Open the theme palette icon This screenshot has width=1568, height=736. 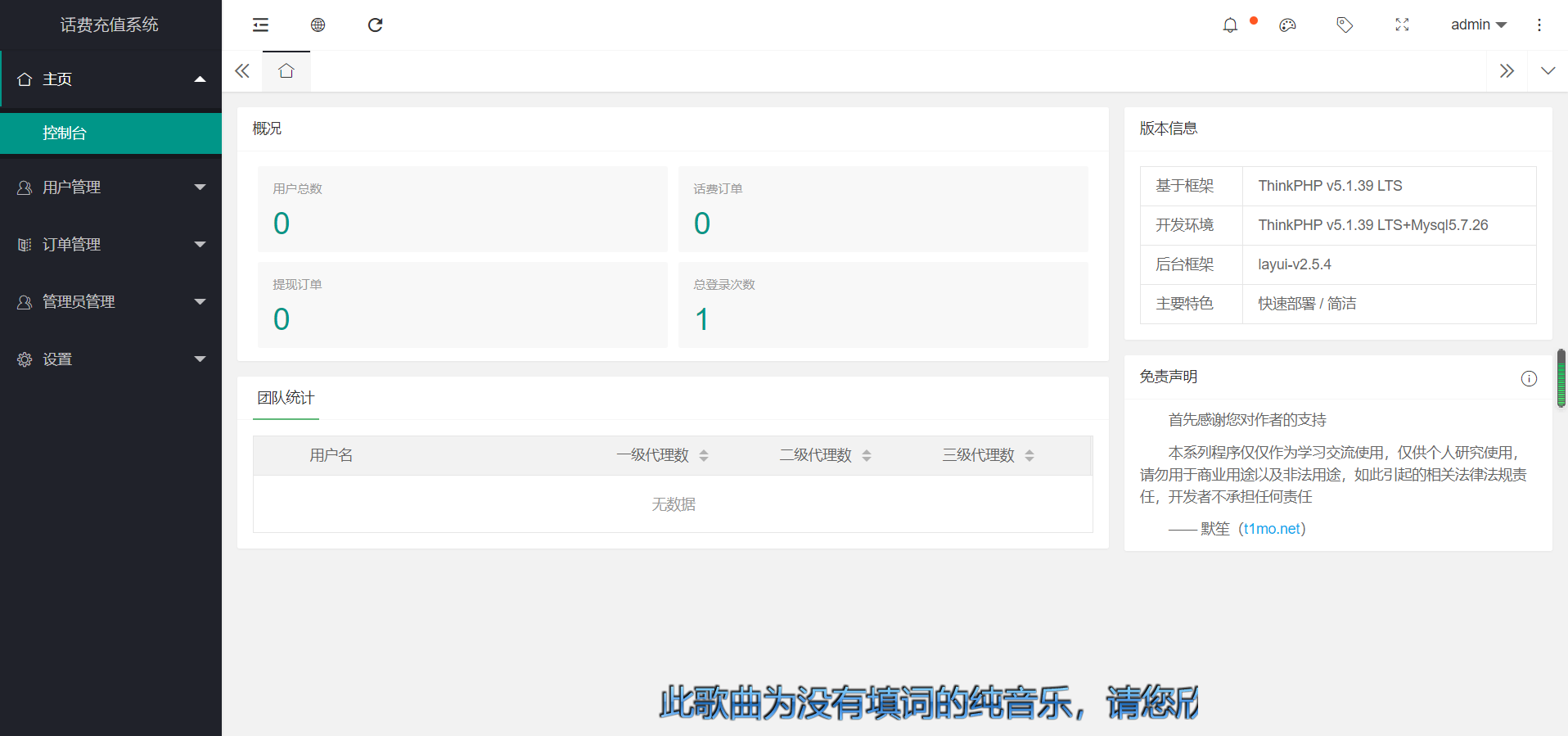tap(1287, 25)
